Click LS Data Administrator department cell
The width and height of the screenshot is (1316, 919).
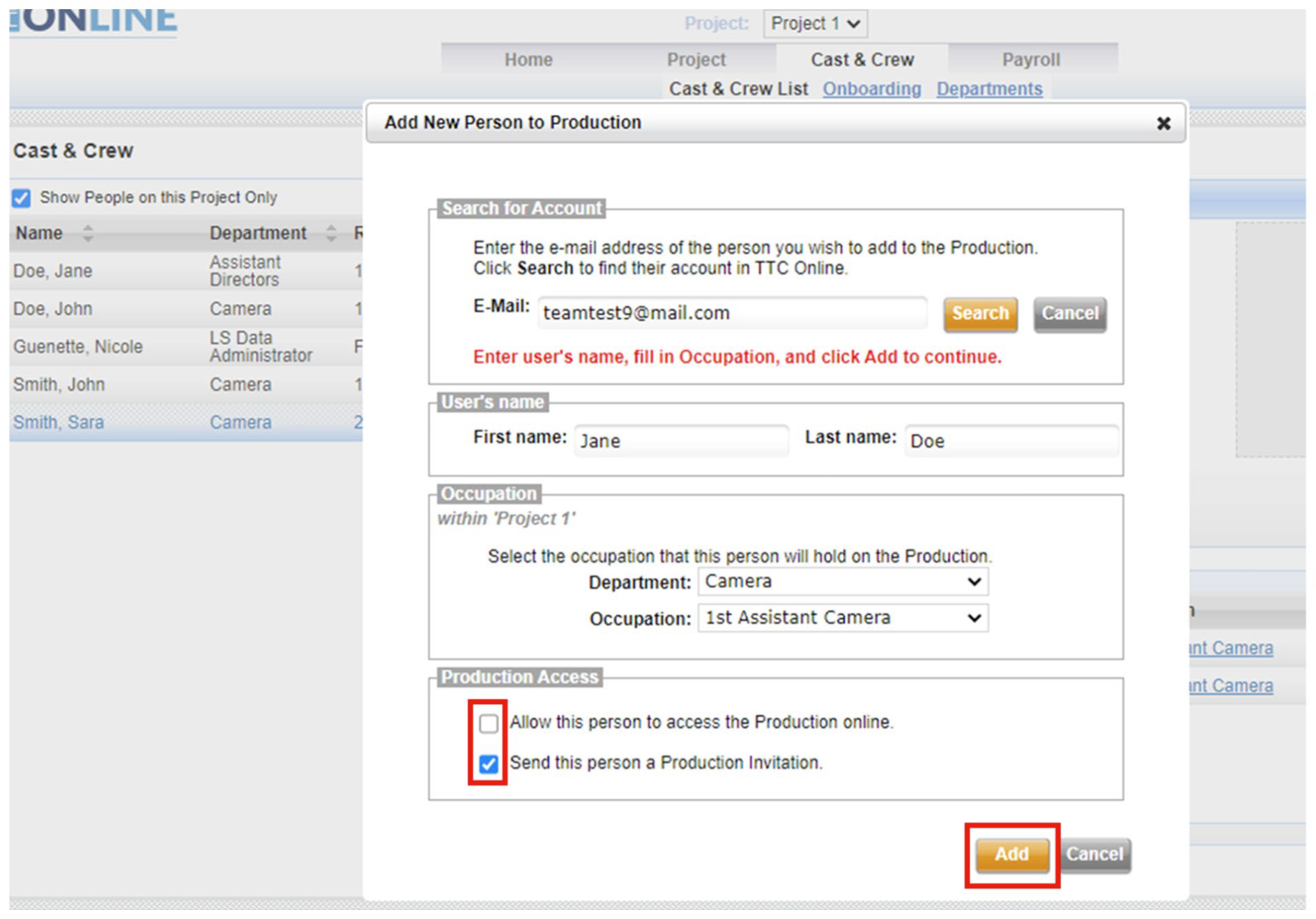click(261, 347)
